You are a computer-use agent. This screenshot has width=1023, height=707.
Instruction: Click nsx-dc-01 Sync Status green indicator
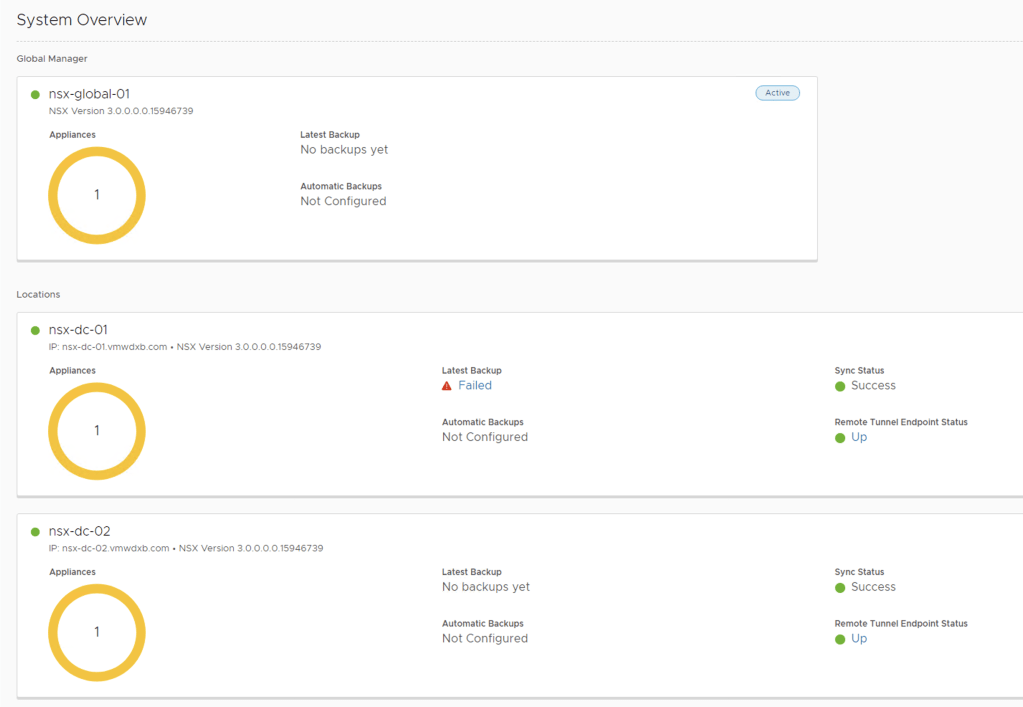[x=840, y=386]
